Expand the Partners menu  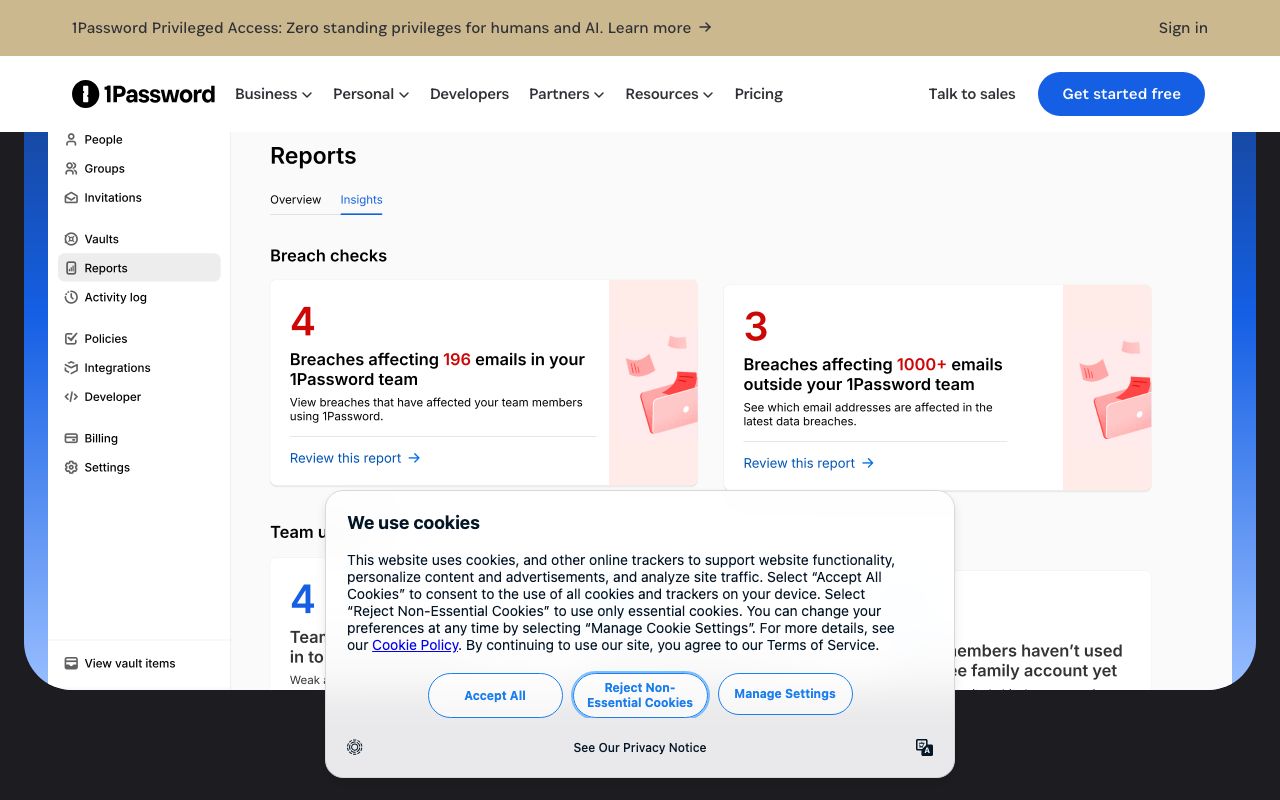tap(567, 94)
